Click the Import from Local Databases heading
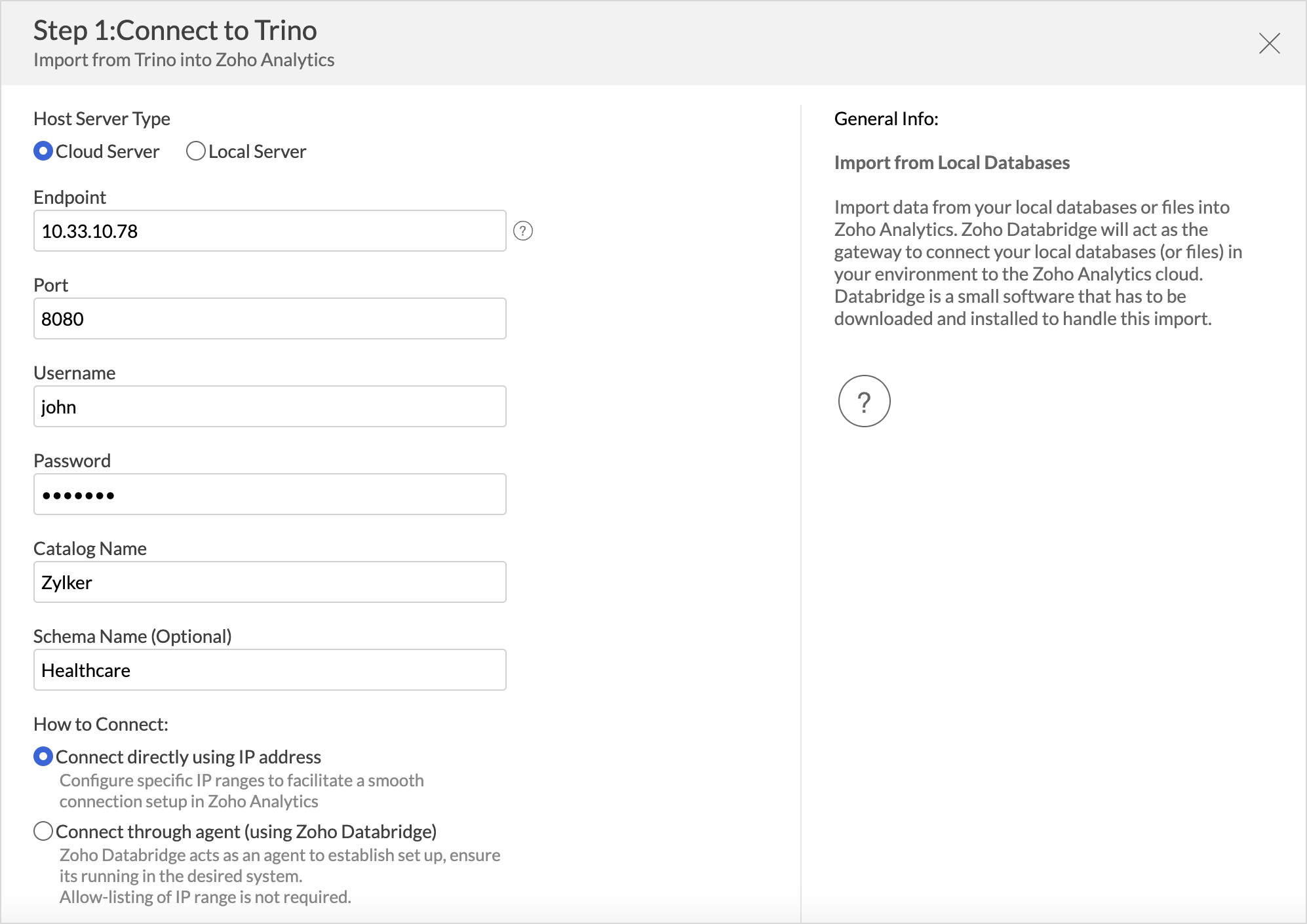 (x=951, y=163)
